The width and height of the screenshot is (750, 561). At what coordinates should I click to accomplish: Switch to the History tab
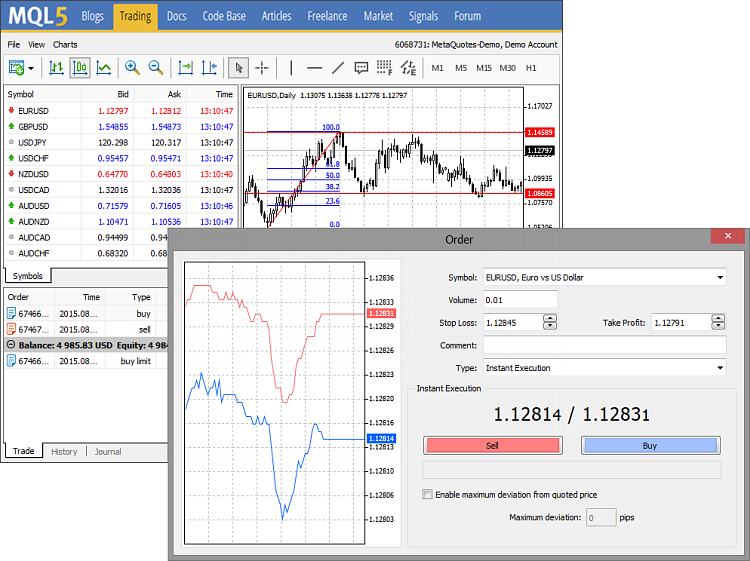[x=64, y=452]
